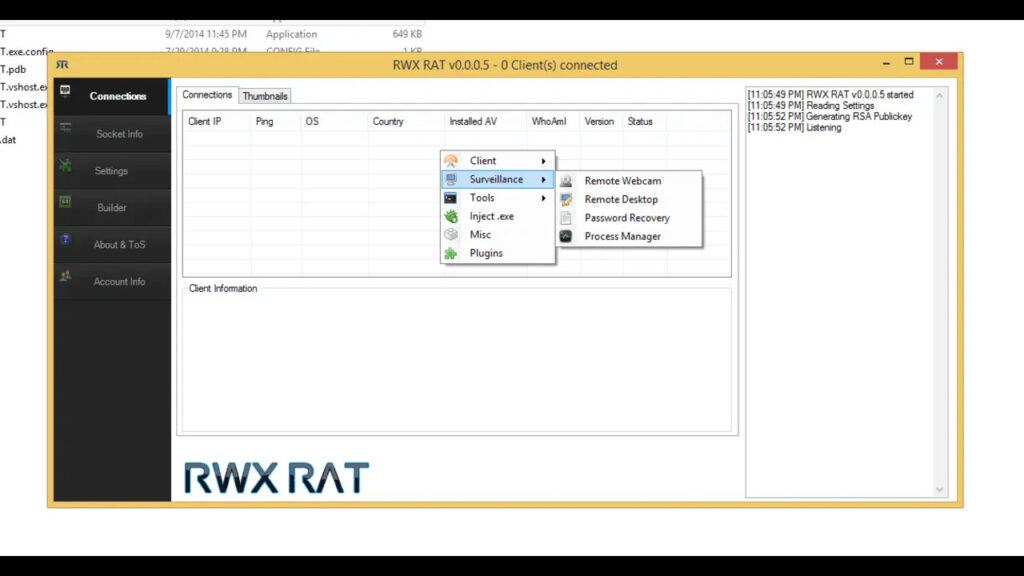Open Settings via its sidebar icon
Image resolution: width=1024 pixels, height=576 pixels.
pos(65,165)
